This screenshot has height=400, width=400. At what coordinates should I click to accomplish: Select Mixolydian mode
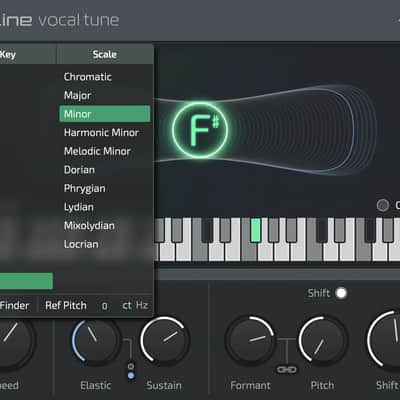point(89,226)
